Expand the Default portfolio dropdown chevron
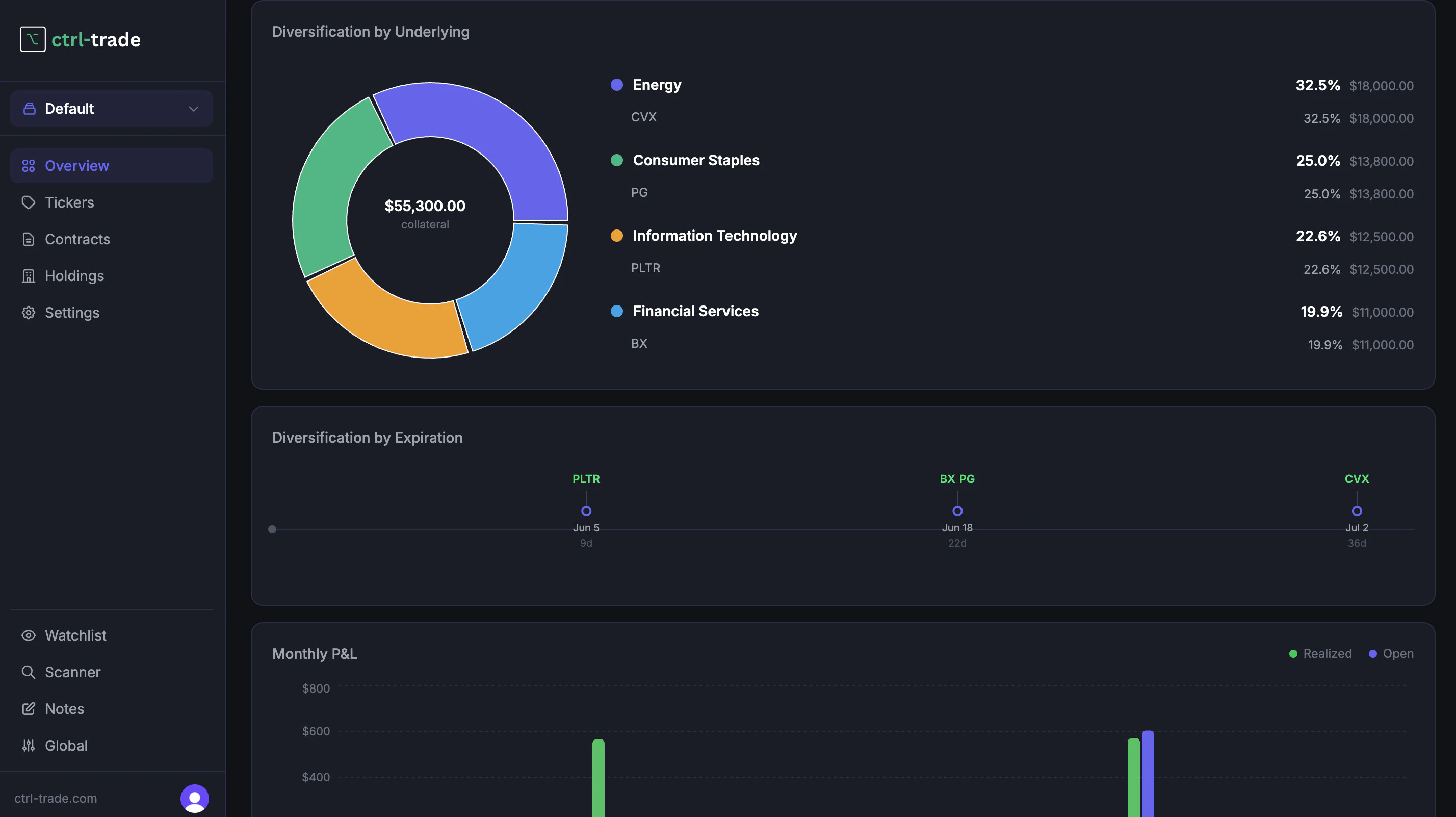 coord(193,109)
